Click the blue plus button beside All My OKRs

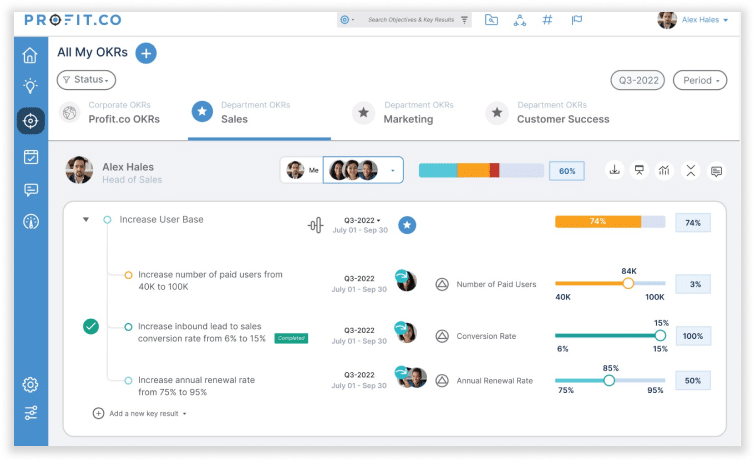click(x=146, y=53)
